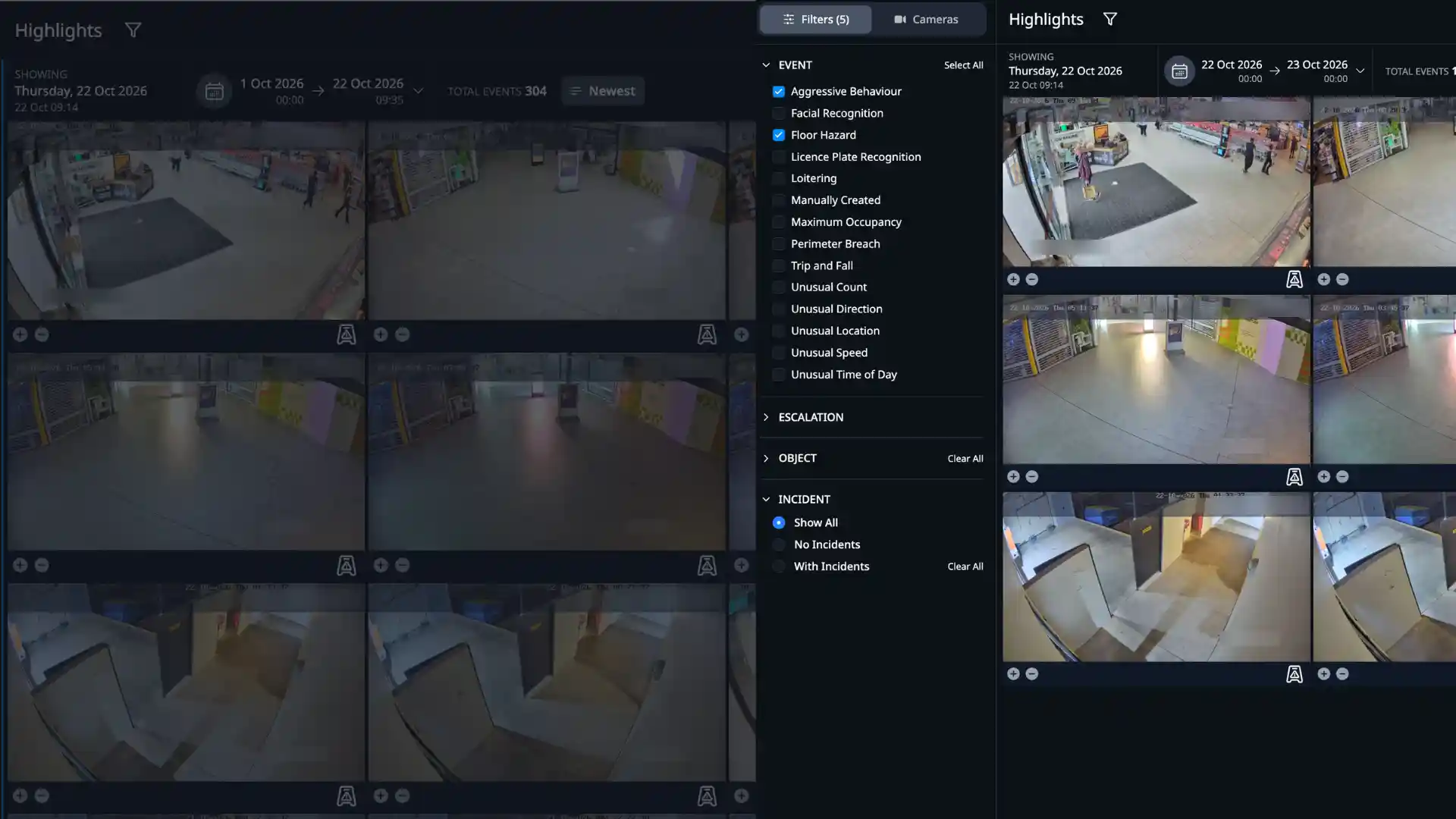Check the Unusual Time of Day filter

(x=778, y=375)
